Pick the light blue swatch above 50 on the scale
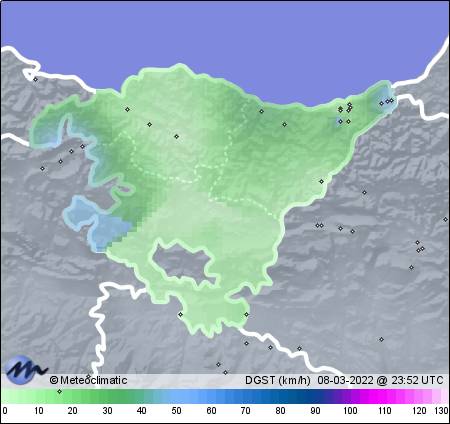450x424 pixels. pos(176,397)
